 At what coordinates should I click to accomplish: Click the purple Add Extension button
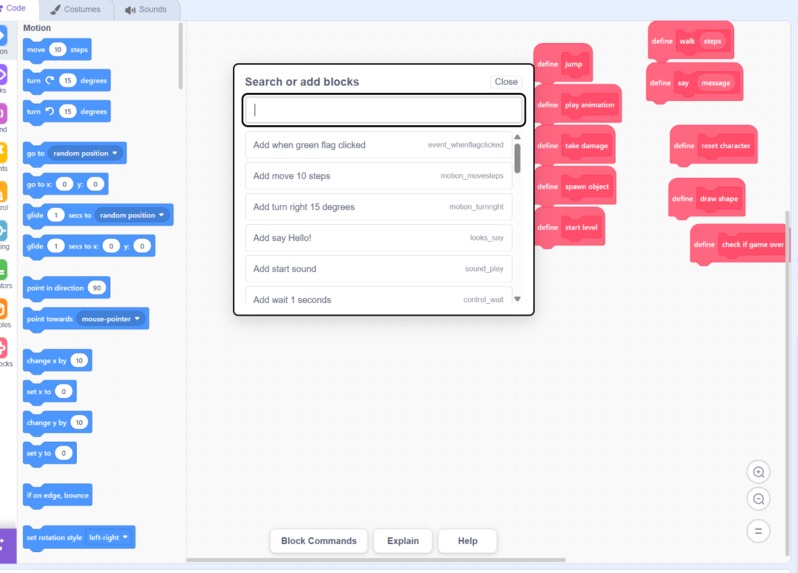pyautogui.click(x=7, y=546)
